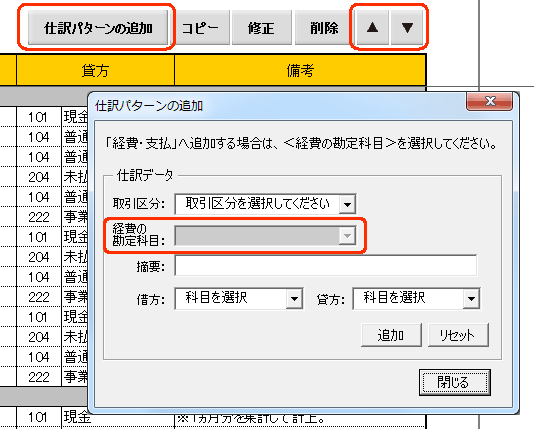
Task: Click the リセット button
Action: tap(458, 335)
